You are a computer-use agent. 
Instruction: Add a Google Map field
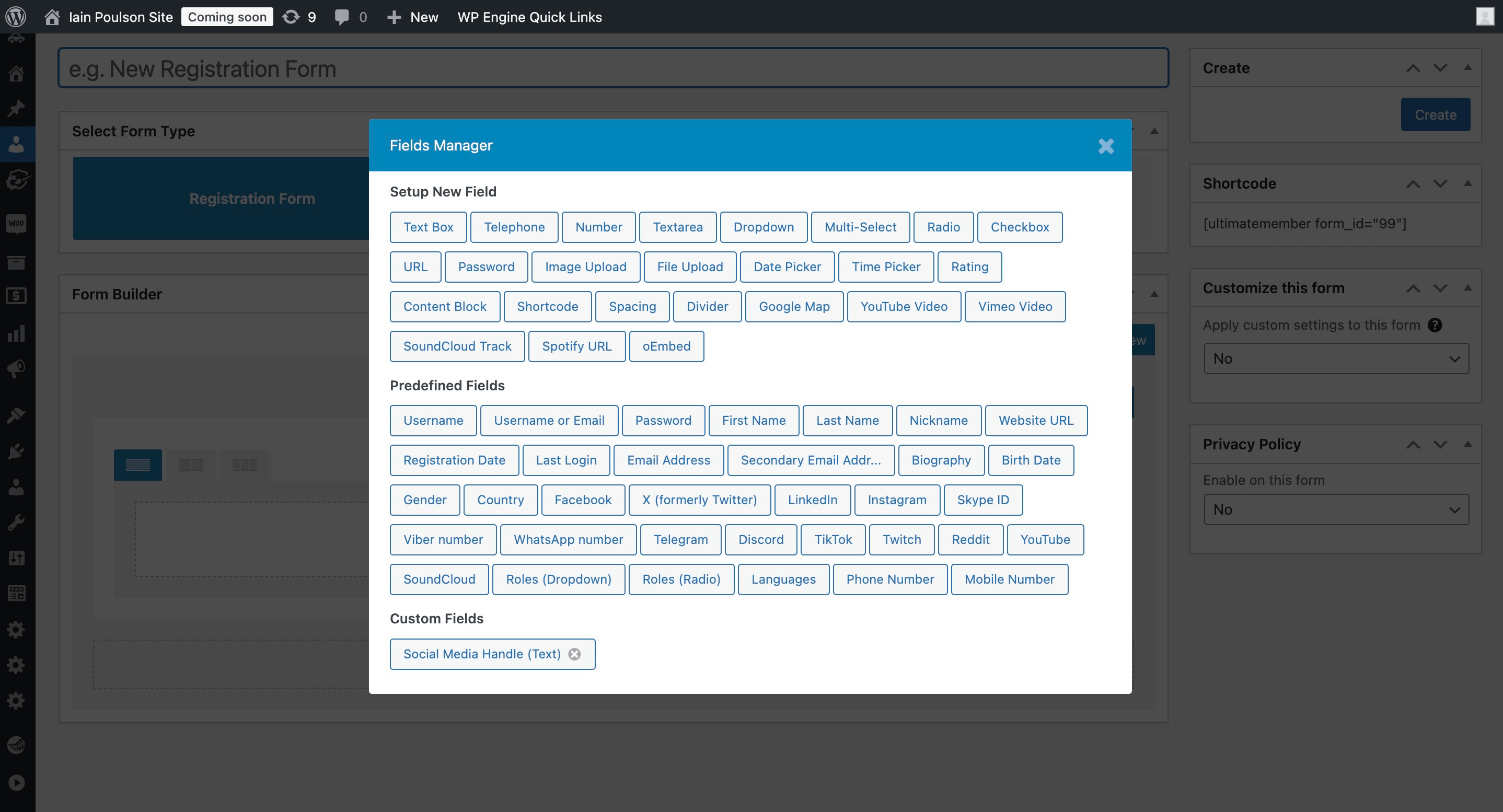794,306
